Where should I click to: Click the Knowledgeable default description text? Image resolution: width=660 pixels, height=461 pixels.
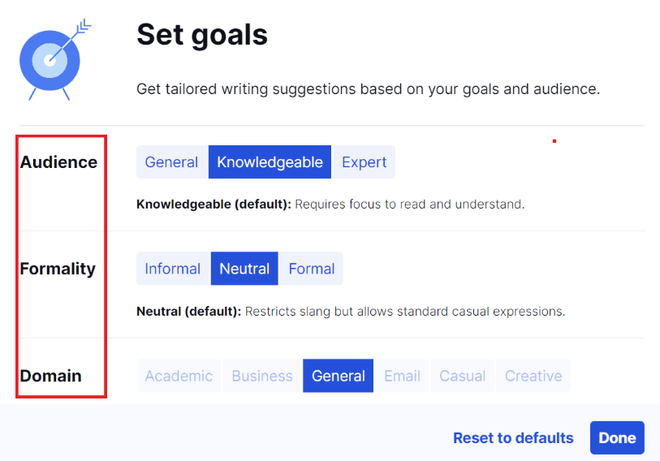pyautogui.click(x=330, y=204)
